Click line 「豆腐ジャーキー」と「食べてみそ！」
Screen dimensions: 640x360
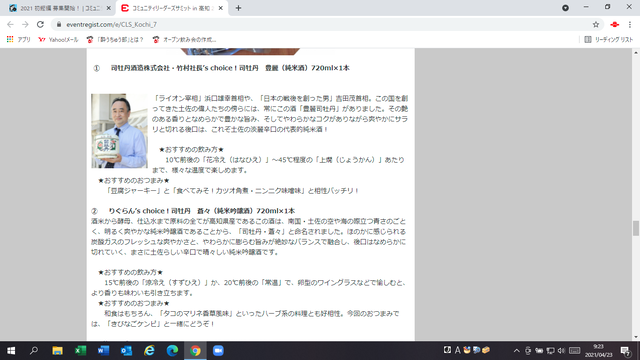[231, 191]
